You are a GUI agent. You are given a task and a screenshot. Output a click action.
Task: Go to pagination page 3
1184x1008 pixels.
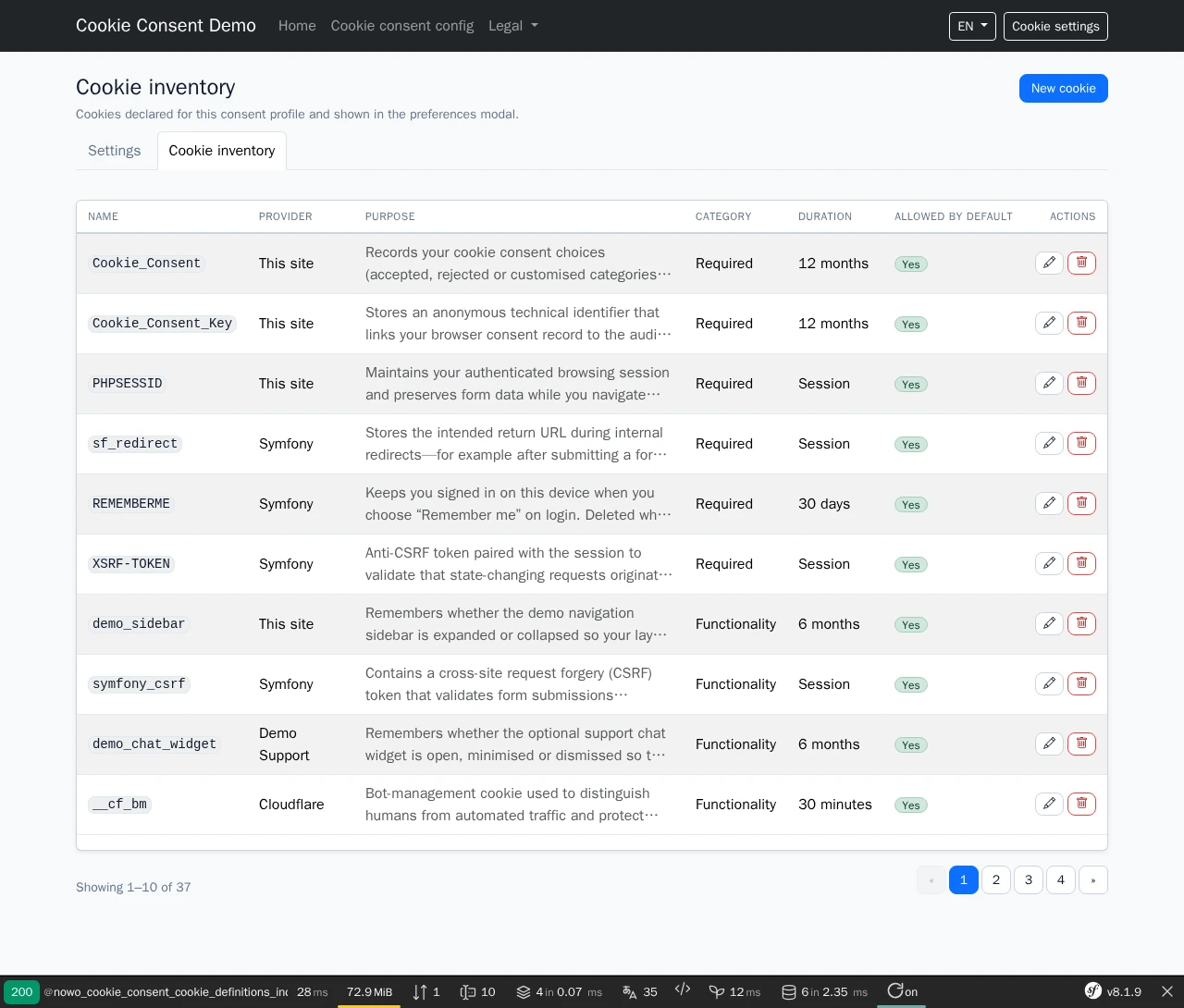tap(1029, 879)
